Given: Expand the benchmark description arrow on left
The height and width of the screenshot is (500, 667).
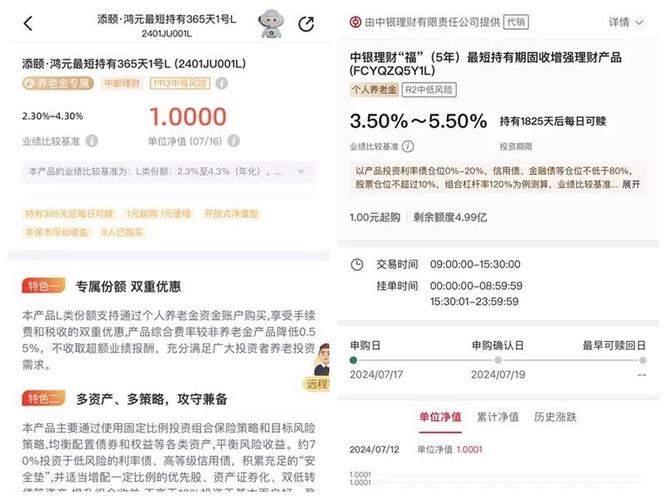Looking at the screenshot, I should click(301, 172).
